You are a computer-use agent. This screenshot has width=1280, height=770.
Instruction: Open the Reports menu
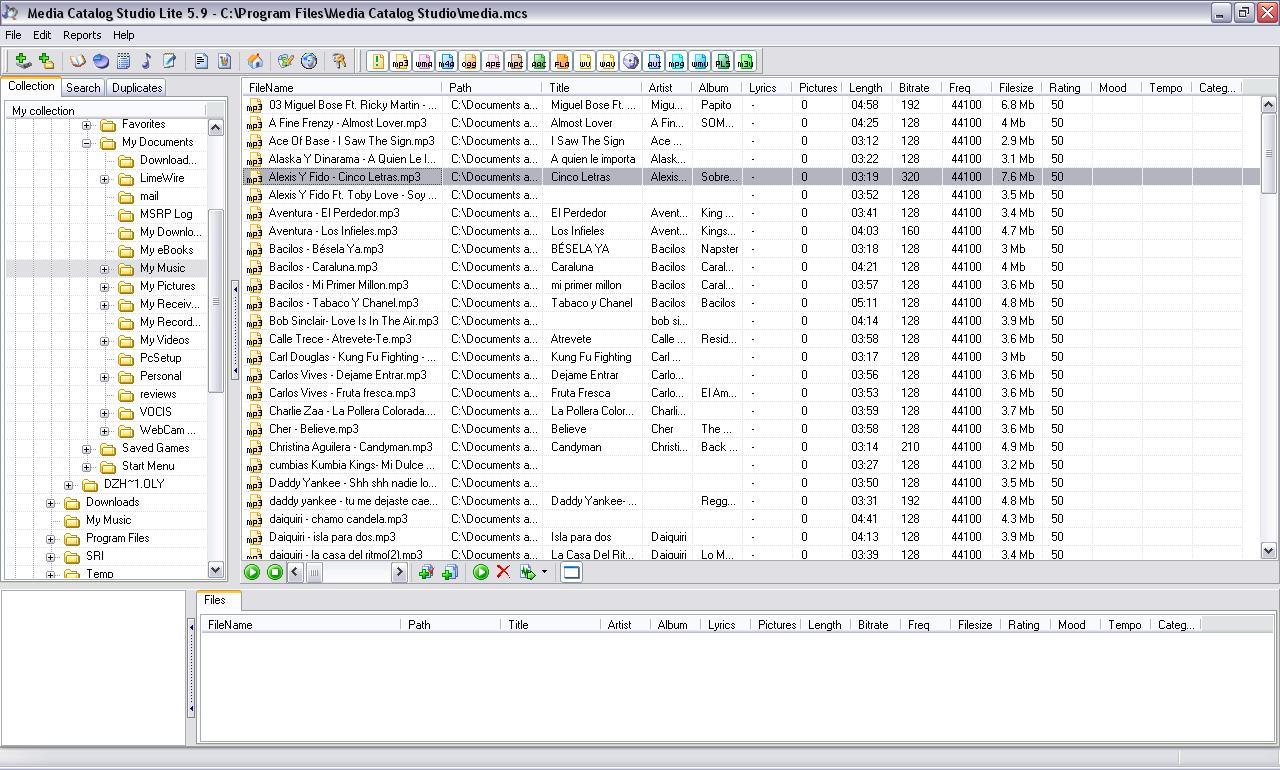point(82,35)
